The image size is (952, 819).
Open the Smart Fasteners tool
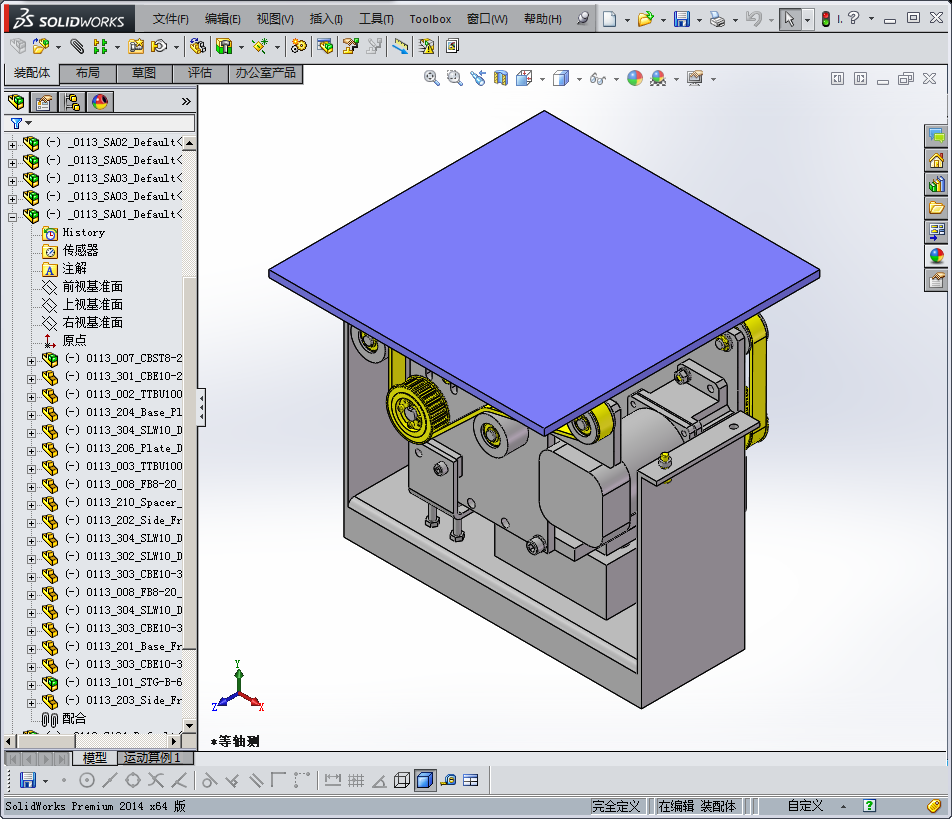136,46
